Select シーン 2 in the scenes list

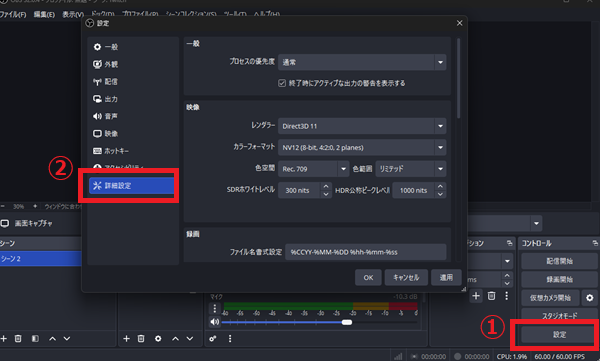point(41,259)
